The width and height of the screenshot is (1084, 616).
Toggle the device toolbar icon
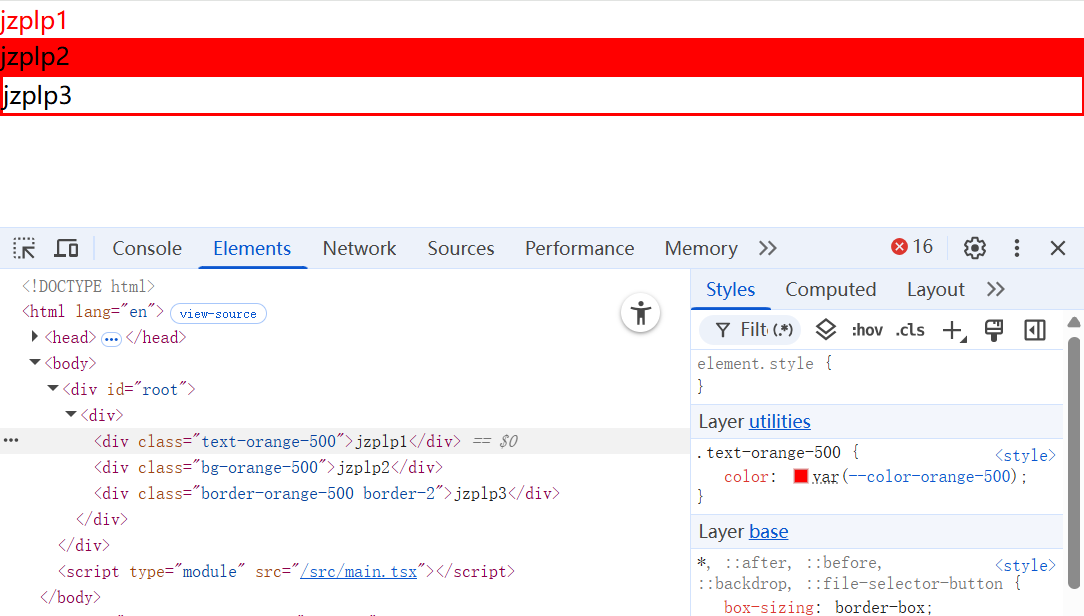[66, 248]
